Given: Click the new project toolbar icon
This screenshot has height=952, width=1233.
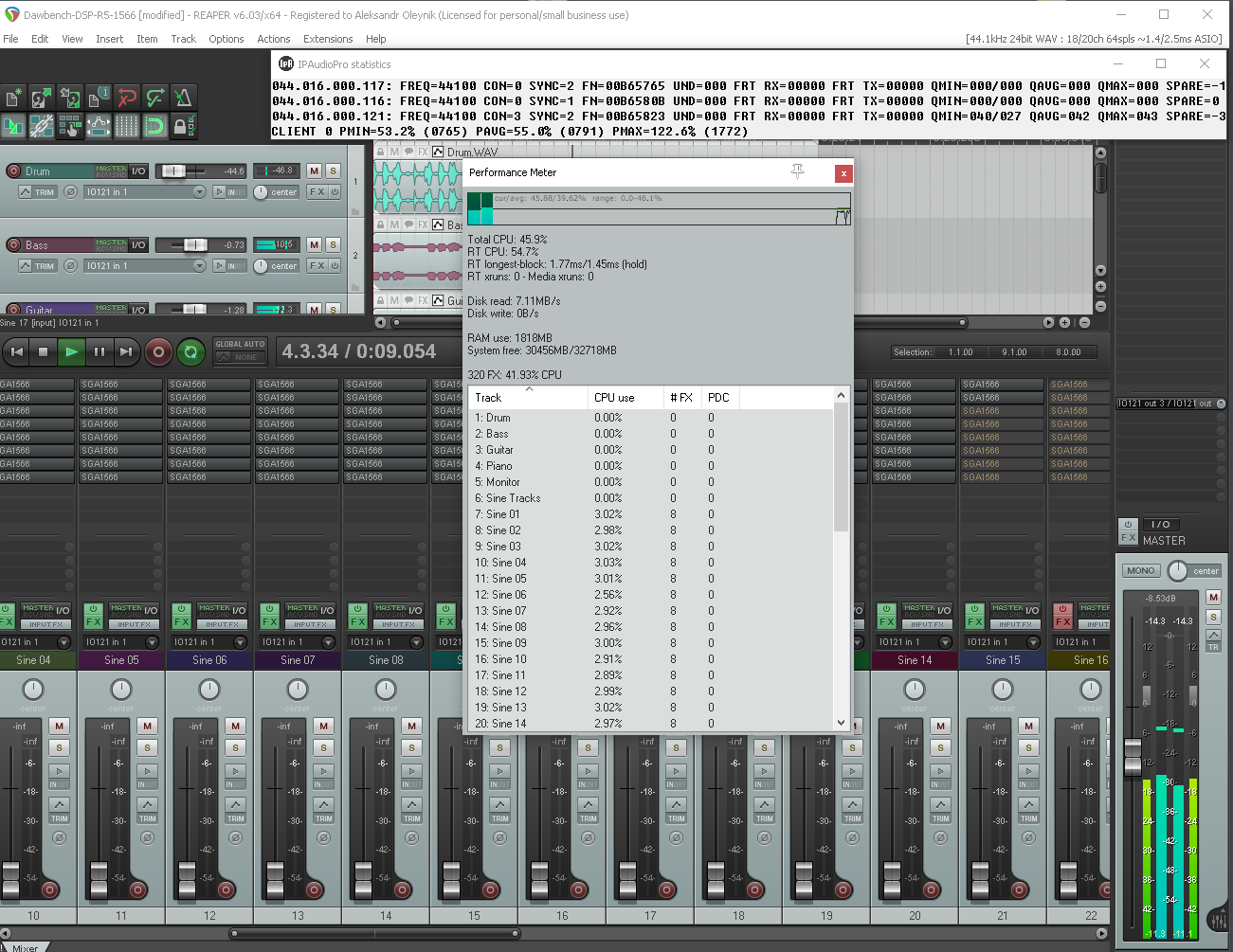Looking at the screenshot, I should click(x=13, y=97).
